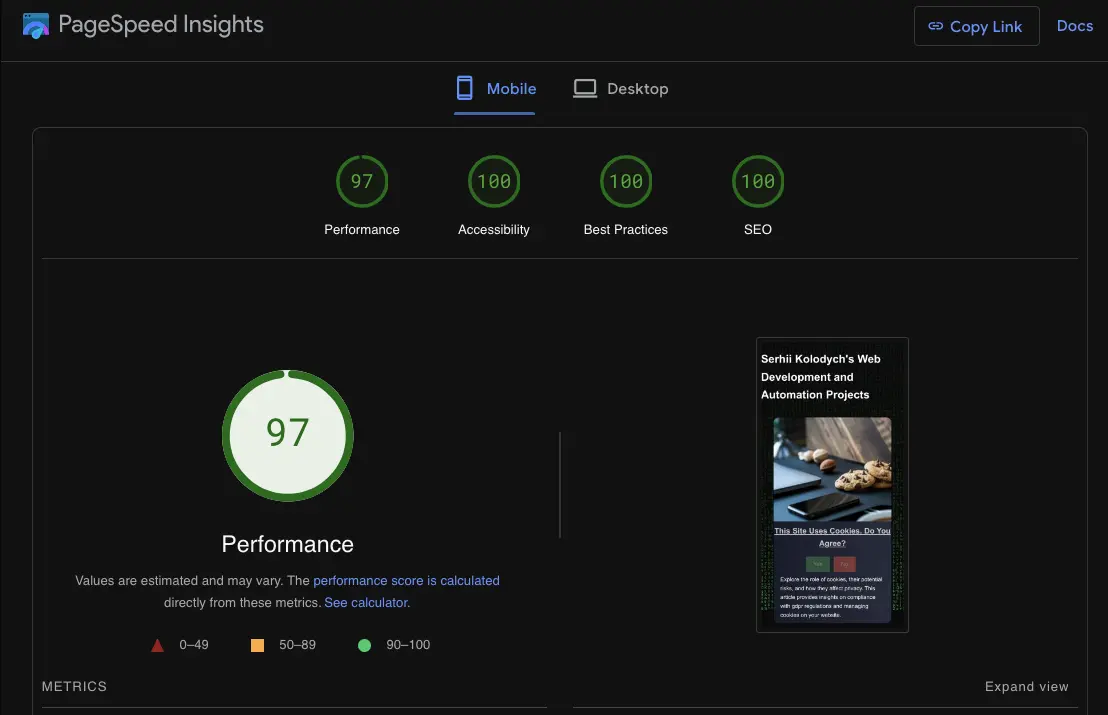Follow the performance score is calculated link
This screenshot has height=715, width=1108.
pyautogui.click(x=405, y=580)
